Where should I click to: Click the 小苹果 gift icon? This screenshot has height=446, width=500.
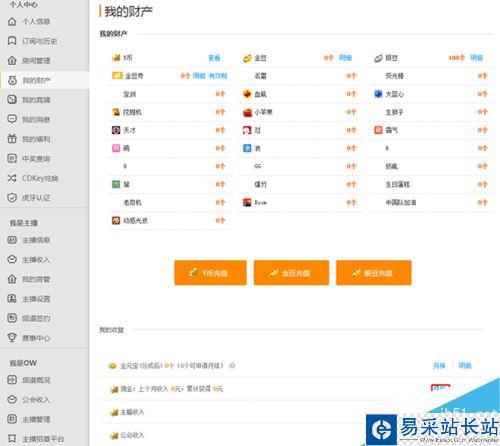coord(247,112)
